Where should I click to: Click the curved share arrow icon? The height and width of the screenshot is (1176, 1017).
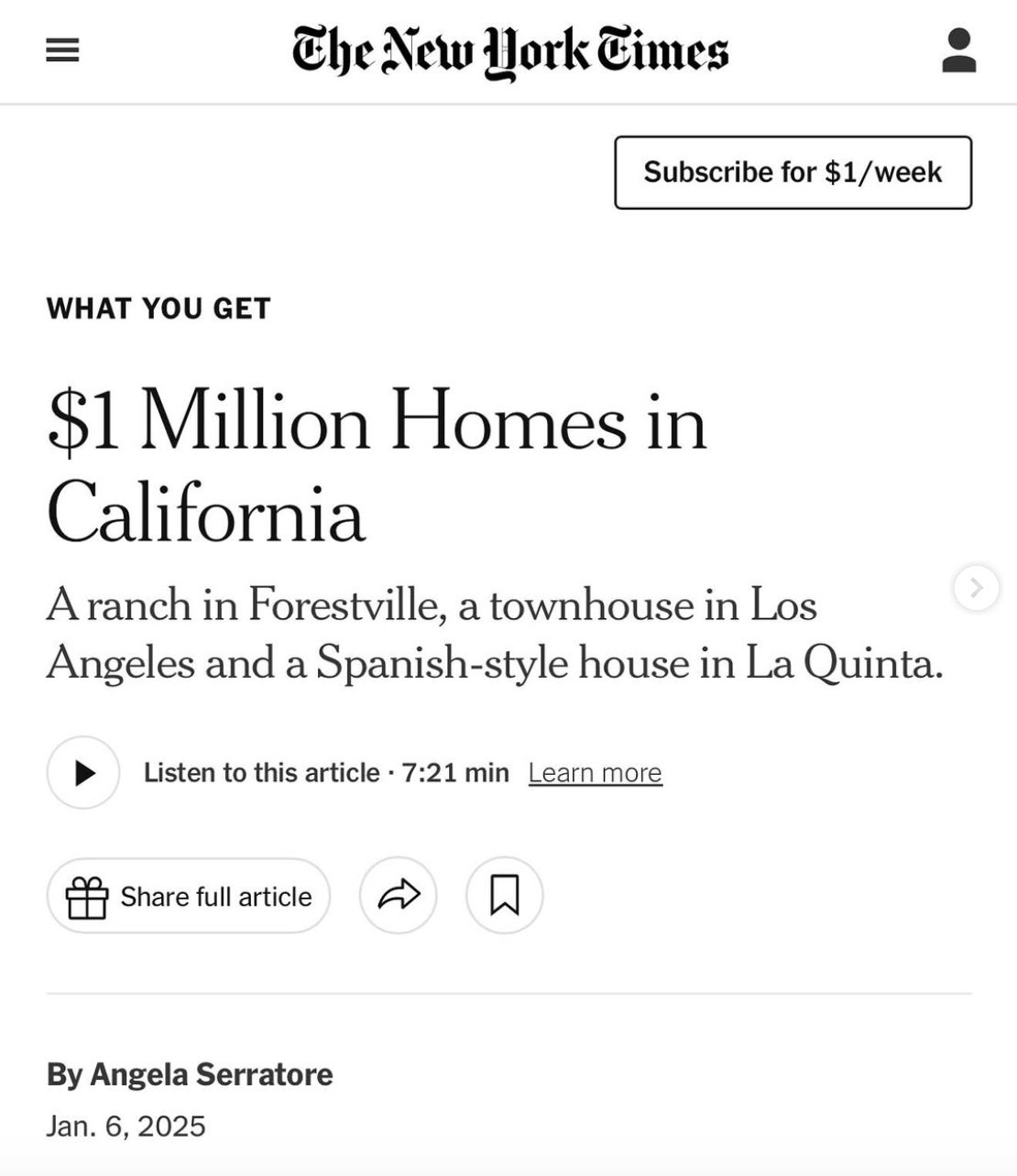click(x=399, y=896)
